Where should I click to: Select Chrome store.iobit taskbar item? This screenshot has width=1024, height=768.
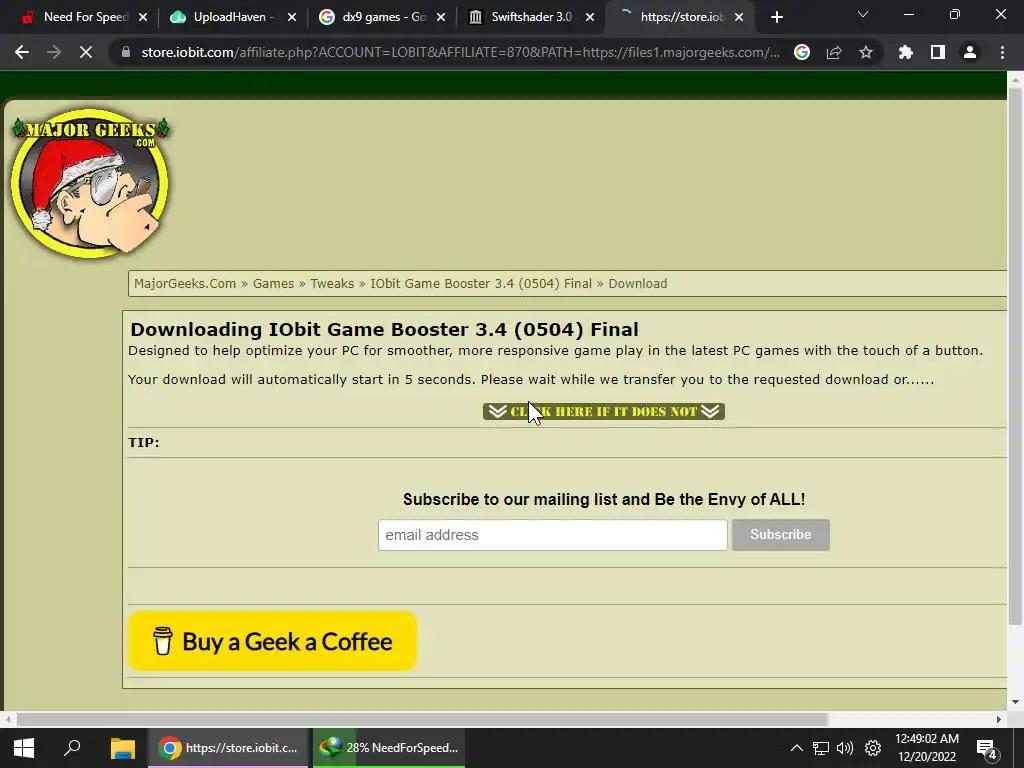[229, 748]
